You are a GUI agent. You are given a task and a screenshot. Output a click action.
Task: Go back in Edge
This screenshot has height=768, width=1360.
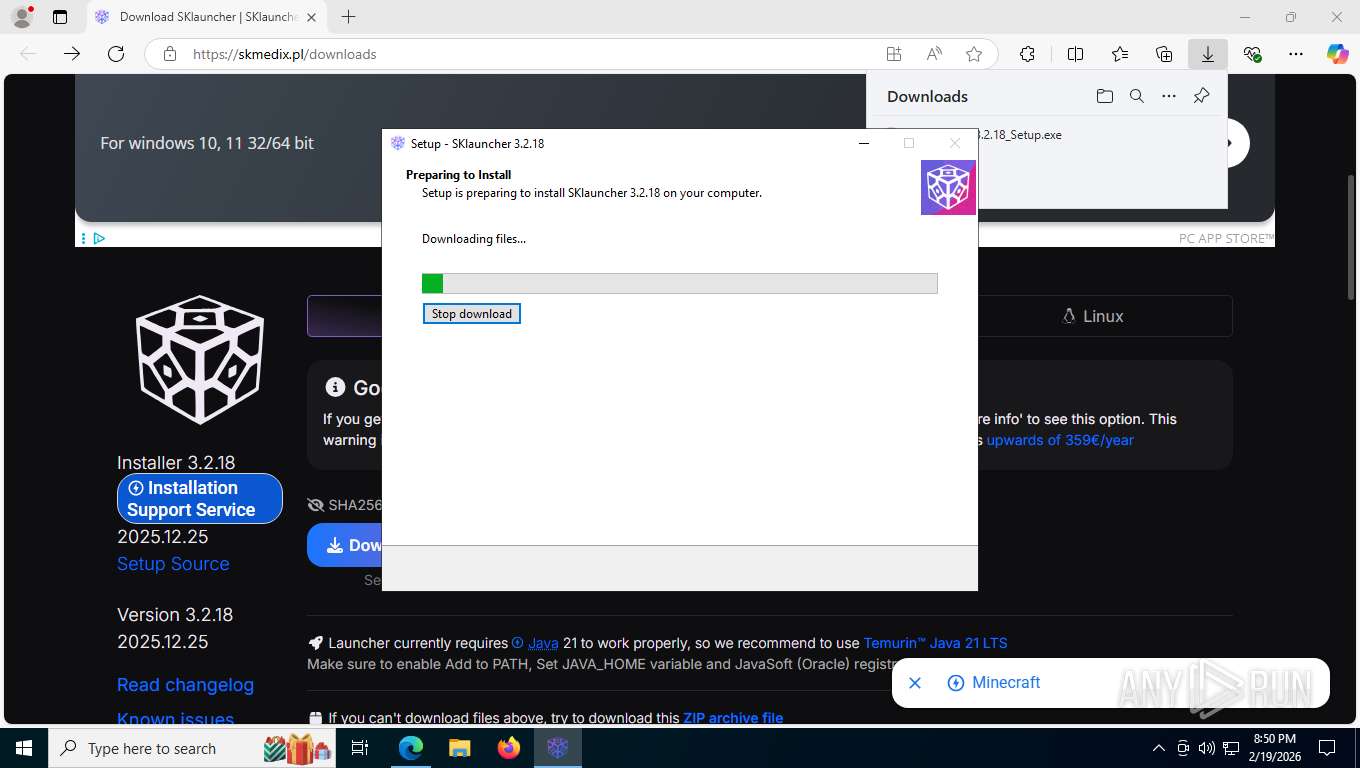28,54
